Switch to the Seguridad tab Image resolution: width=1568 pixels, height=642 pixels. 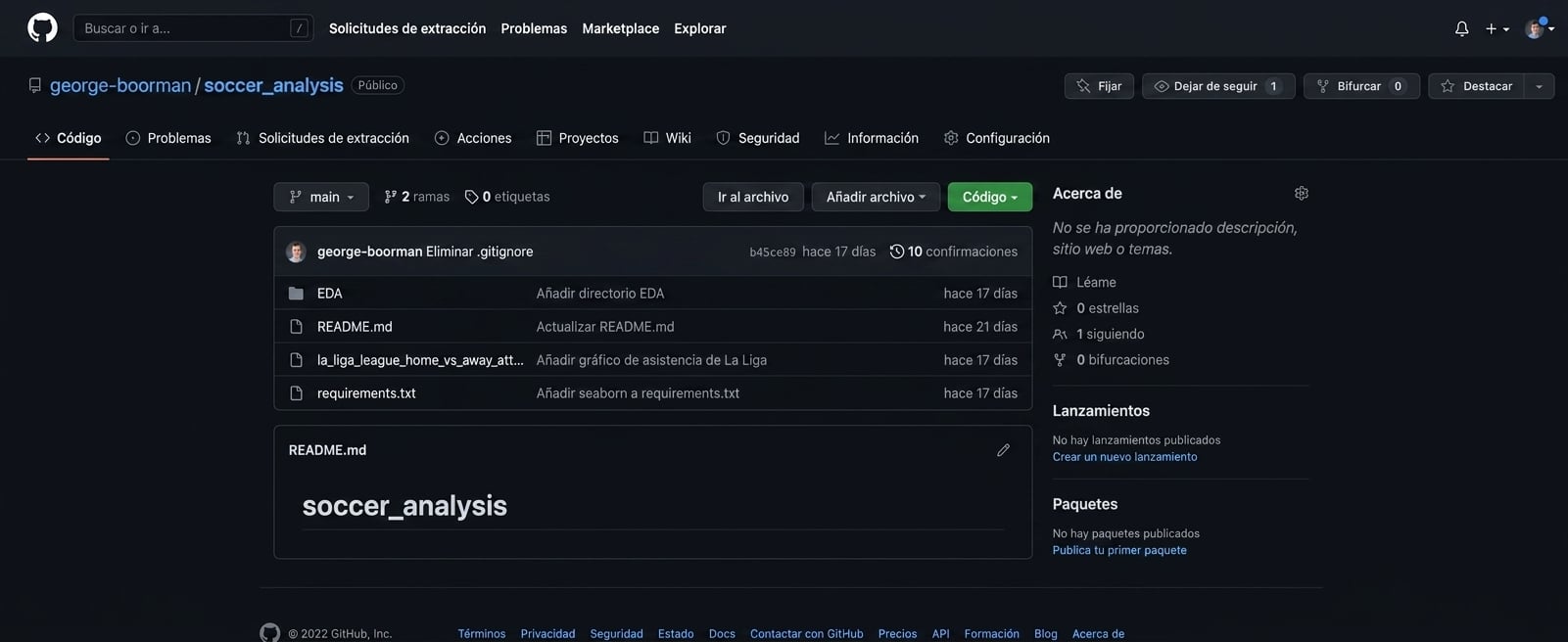[x=758, y=138]
